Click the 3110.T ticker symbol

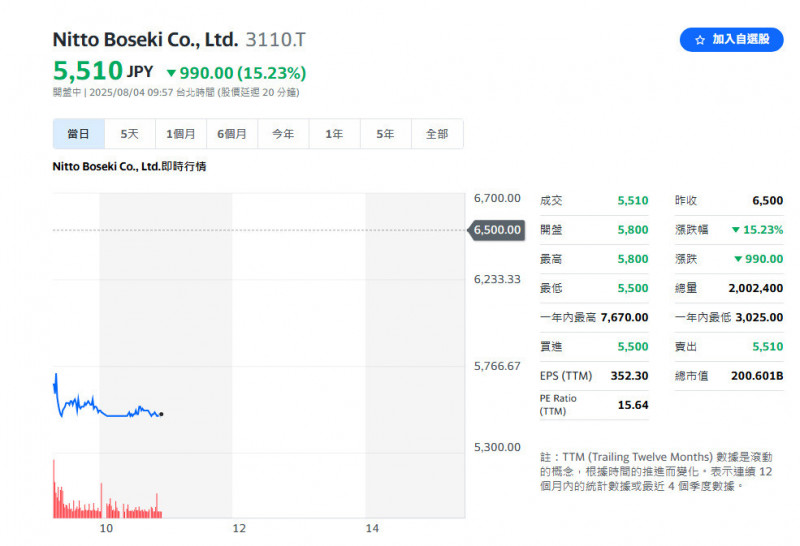point(276,39)
